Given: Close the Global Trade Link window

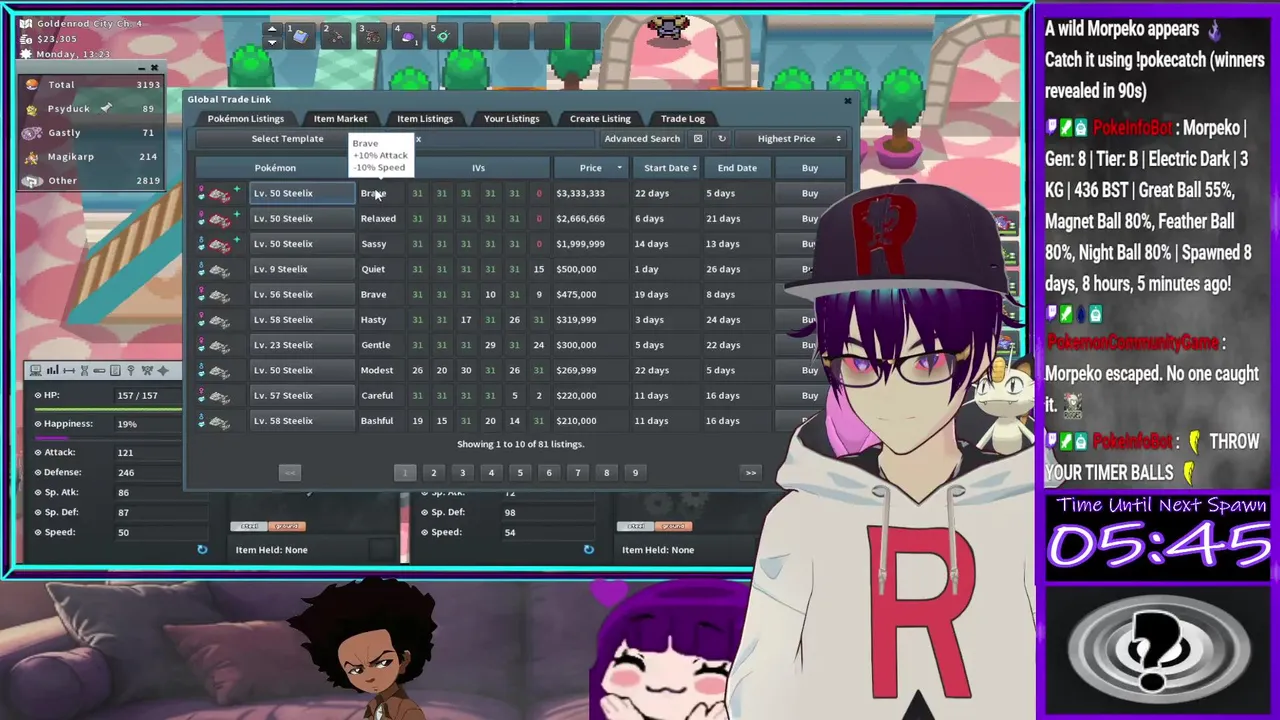Looking at the screenshot, I should 848,100.
